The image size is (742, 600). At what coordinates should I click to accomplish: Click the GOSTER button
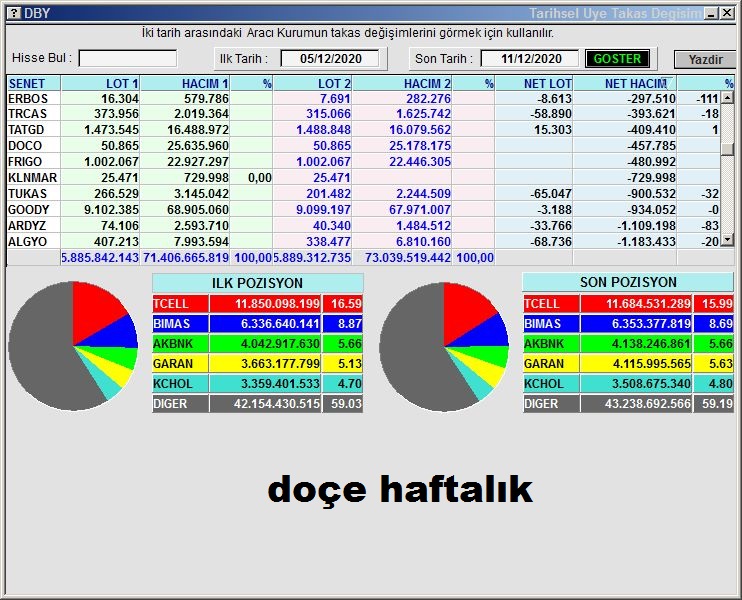617,59
